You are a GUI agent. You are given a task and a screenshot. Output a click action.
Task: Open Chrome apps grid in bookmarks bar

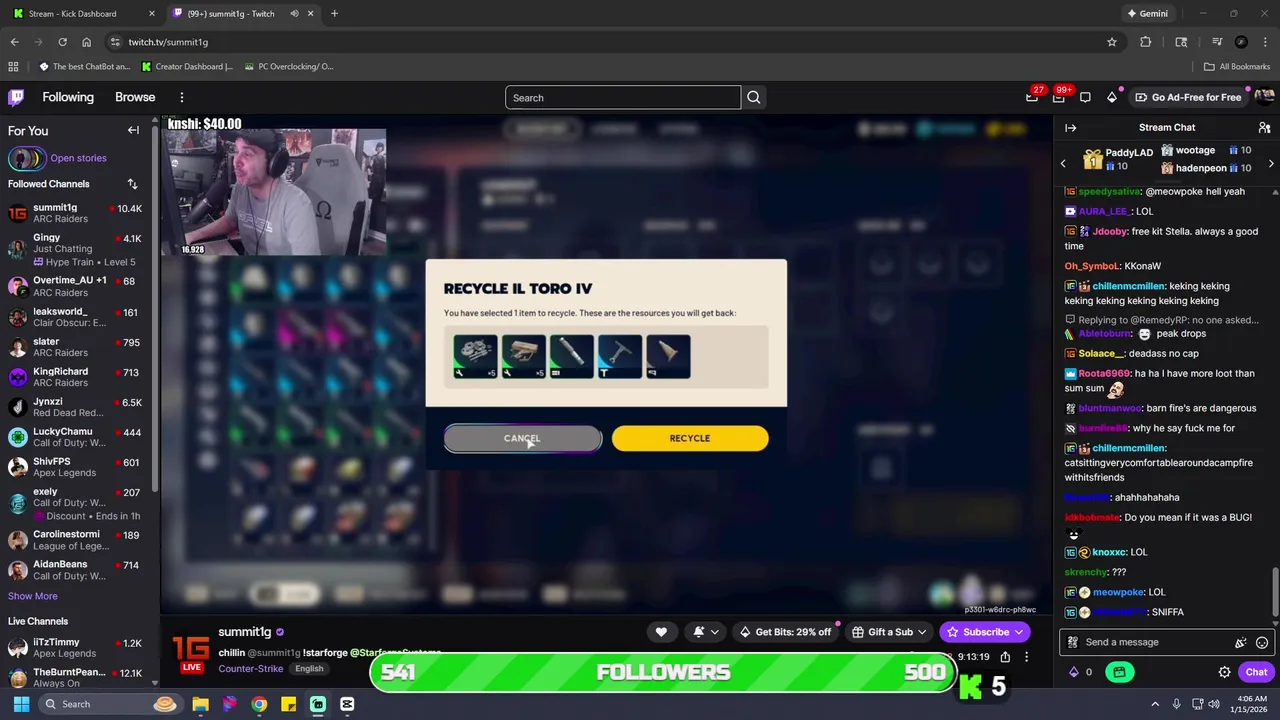pyautogui.click(x=13, y=67)
